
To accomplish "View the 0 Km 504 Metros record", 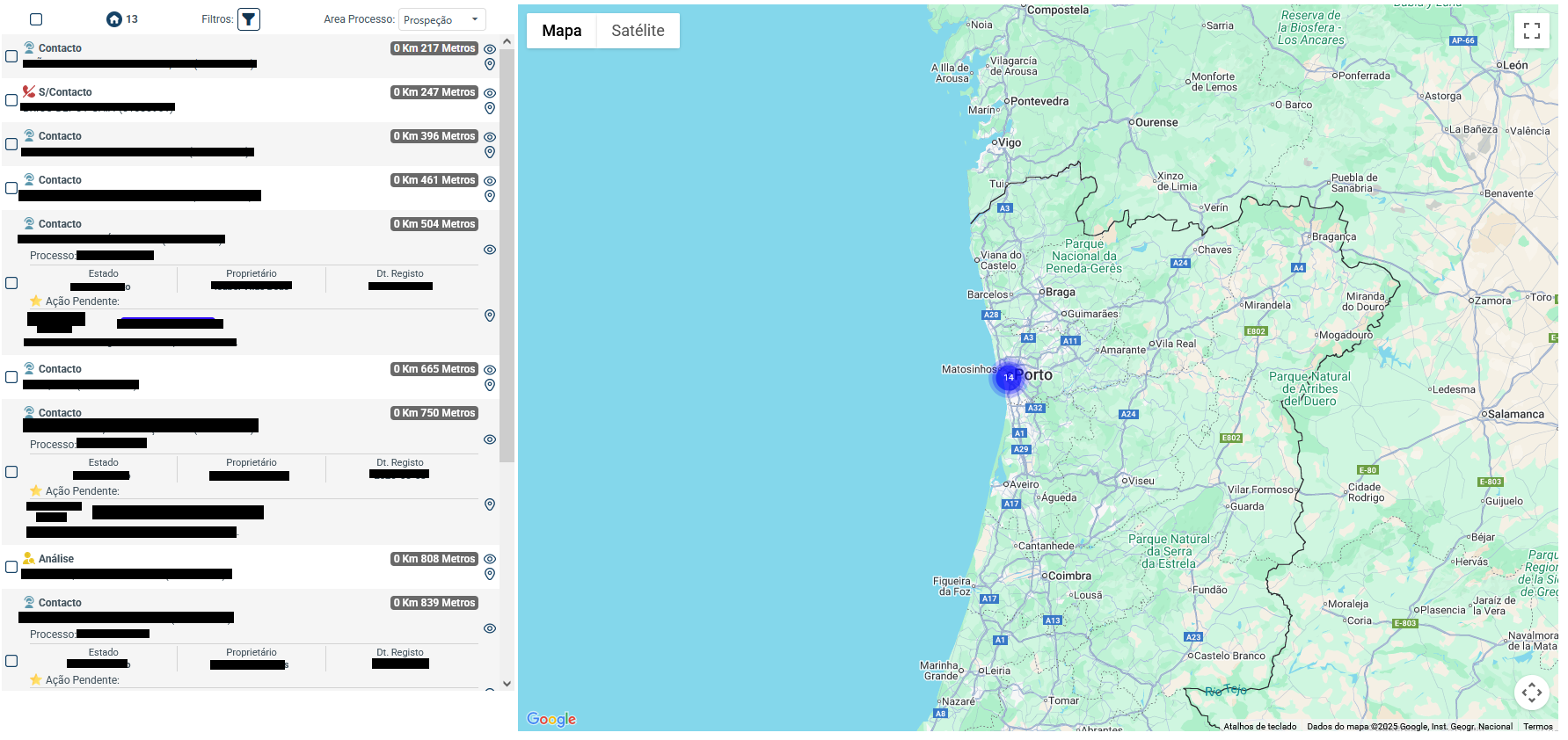I will pos(490,250).
